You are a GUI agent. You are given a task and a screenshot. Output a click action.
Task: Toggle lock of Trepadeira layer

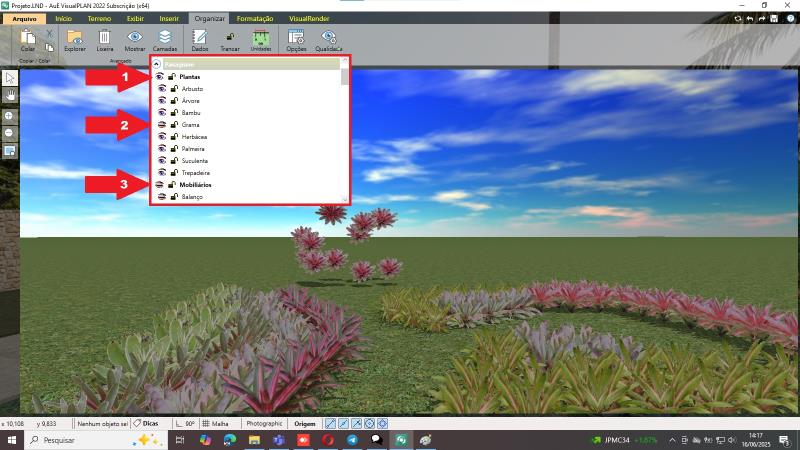pos(174,172)
